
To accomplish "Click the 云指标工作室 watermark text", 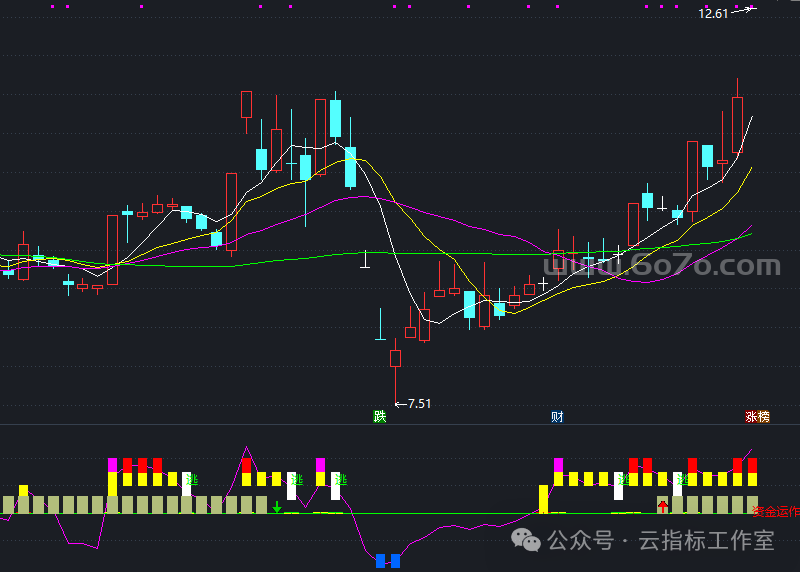I will click(x=706, y=541).
